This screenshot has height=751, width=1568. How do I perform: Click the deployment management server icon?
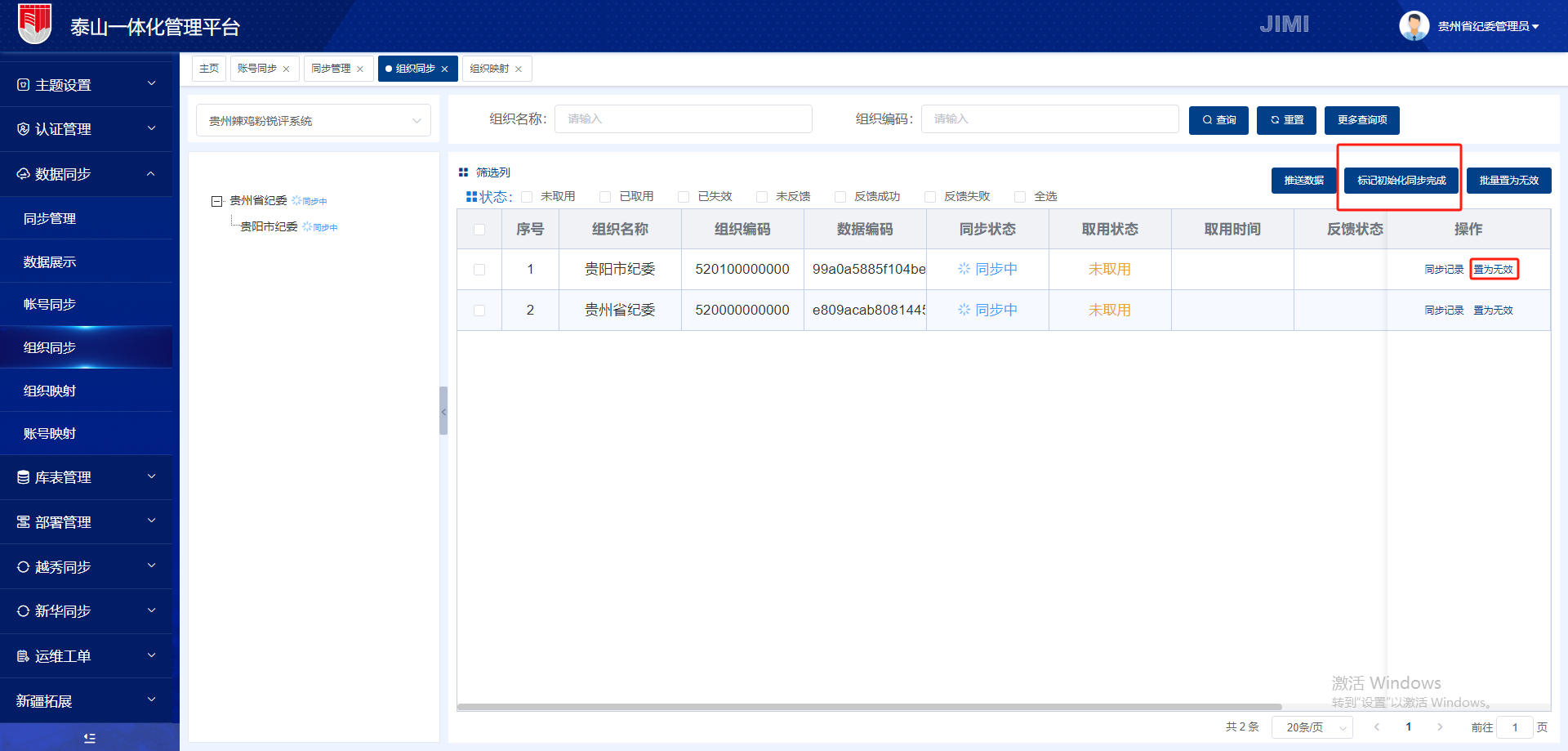pos(23,522)
